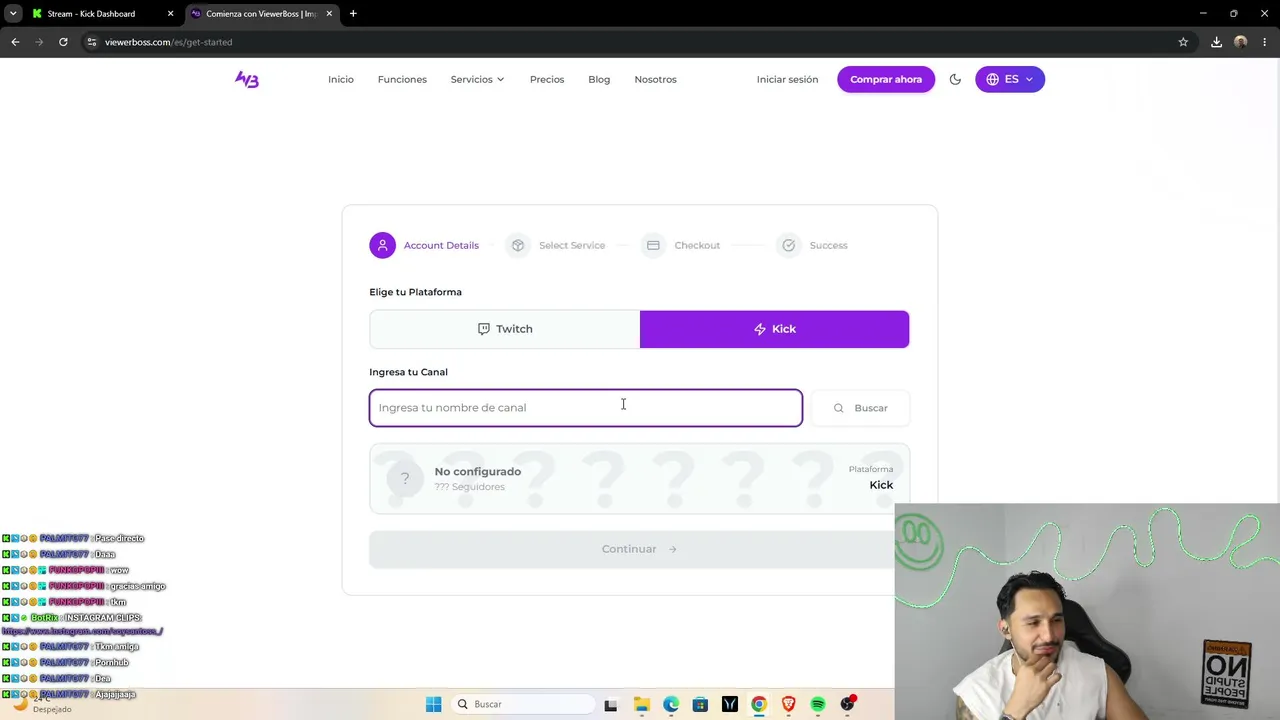
Task: Open Microsoft Store from the taskbar
Action: pos(700,704)
